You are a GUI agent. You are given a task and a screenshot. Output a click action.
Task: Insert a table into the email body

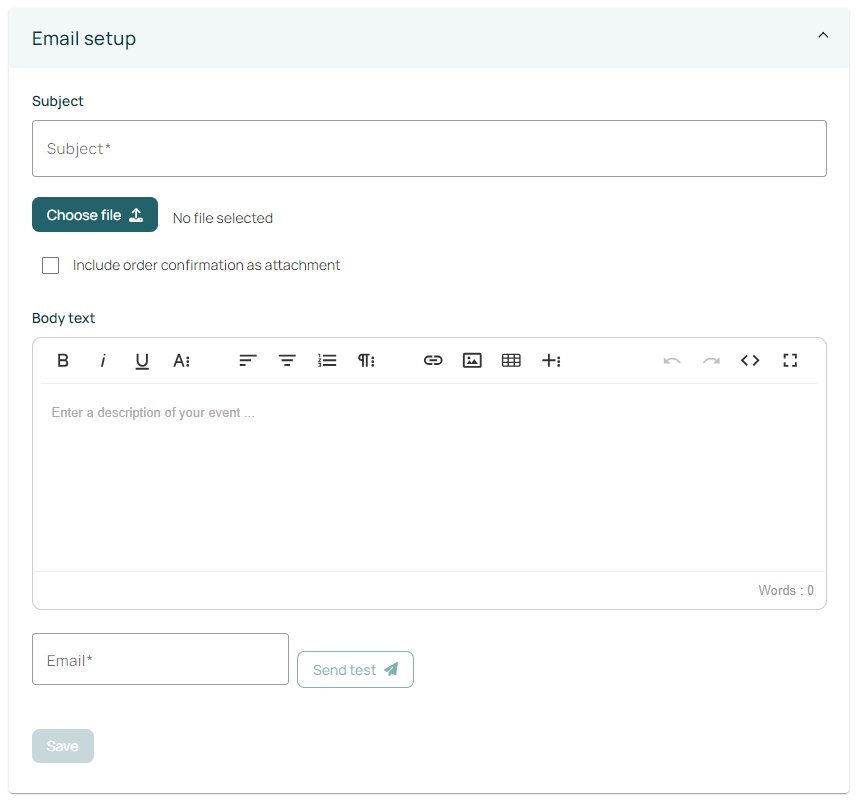click(x=511, y=361)
